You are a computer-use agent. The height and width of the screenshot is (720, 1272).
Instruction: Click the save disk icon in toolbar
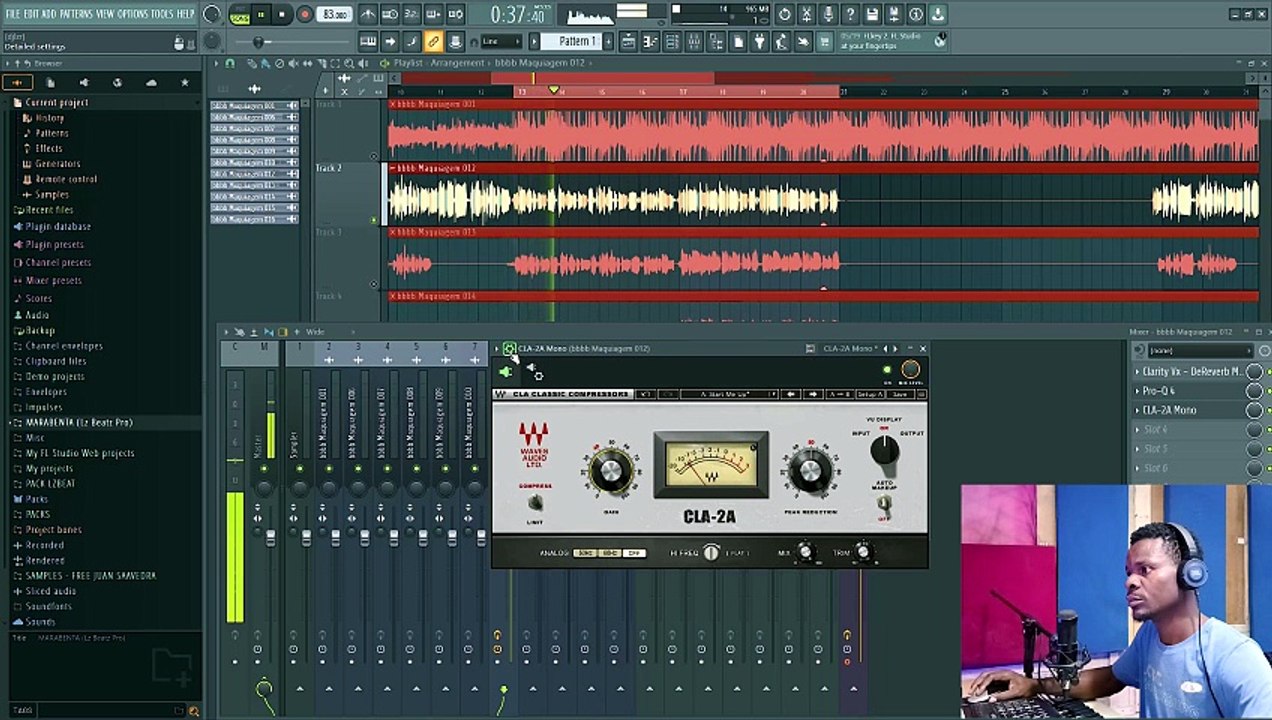point(872,15)
